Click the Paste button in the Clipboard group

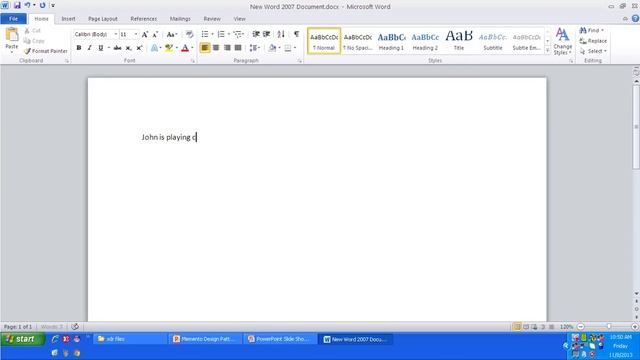[12, 40]
